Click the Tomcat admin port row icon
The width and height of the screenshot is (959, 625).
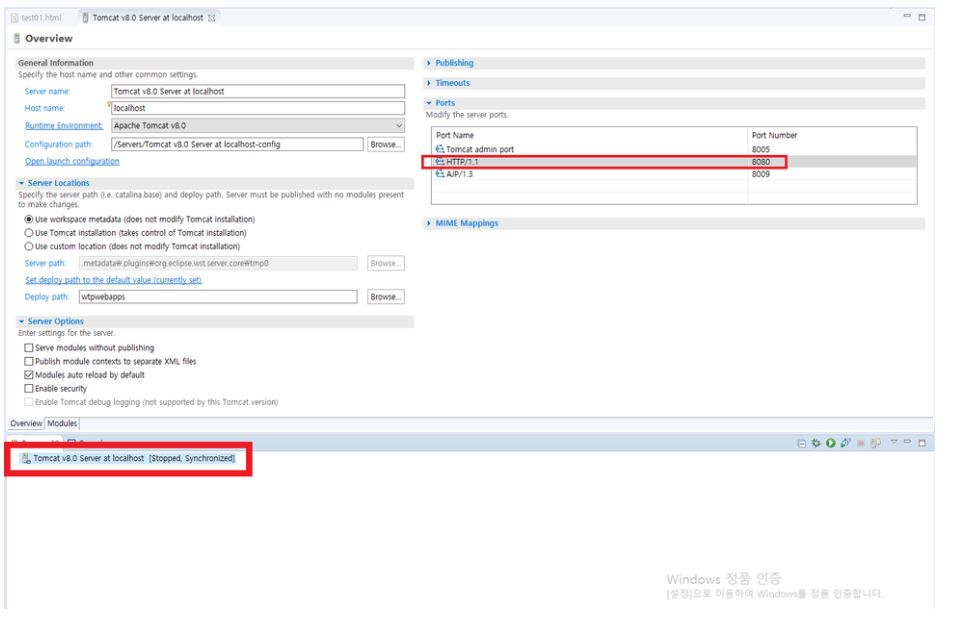440,149
